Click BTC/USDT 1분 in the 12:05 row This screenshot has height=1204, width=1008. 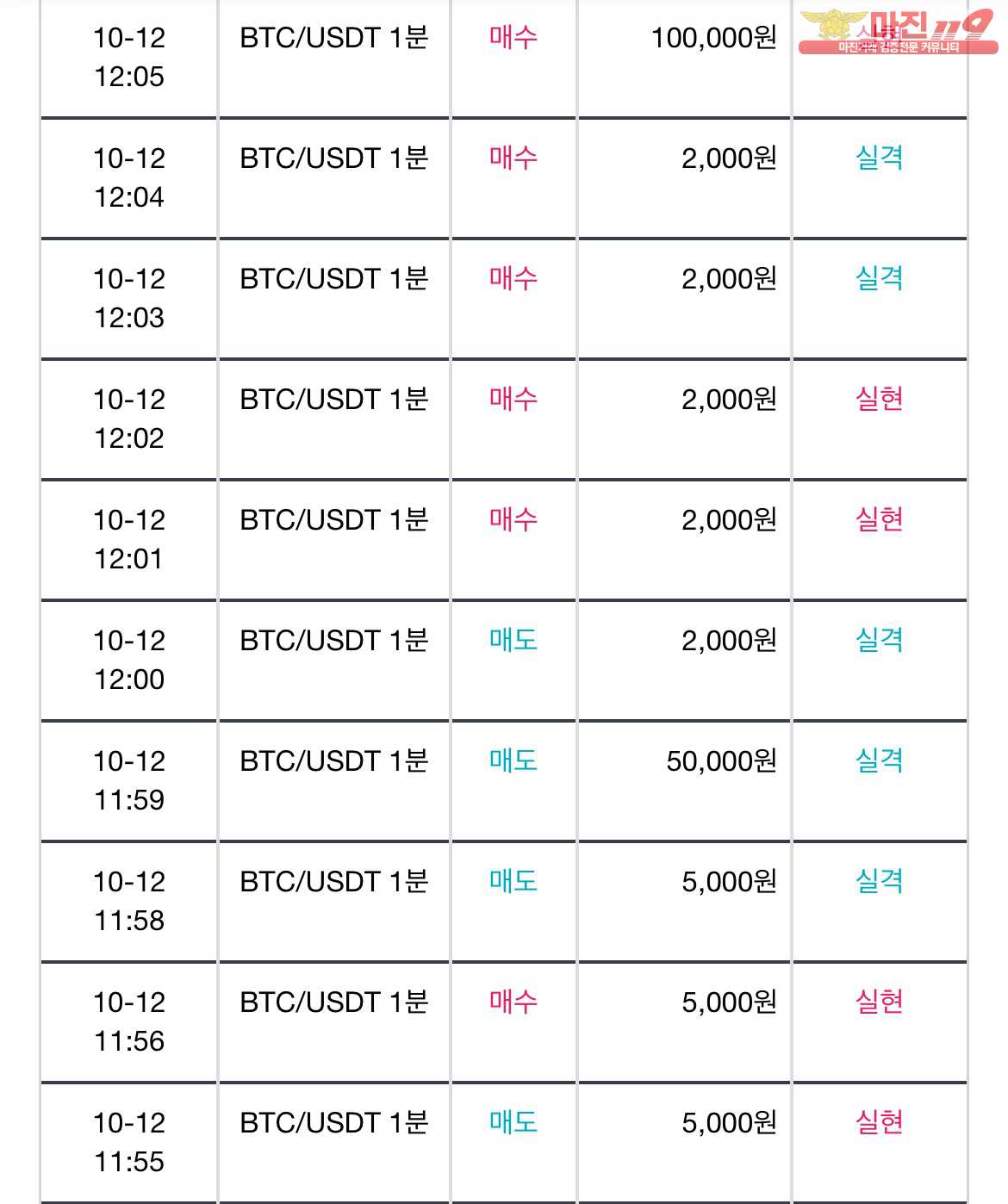tap(334, 38)
